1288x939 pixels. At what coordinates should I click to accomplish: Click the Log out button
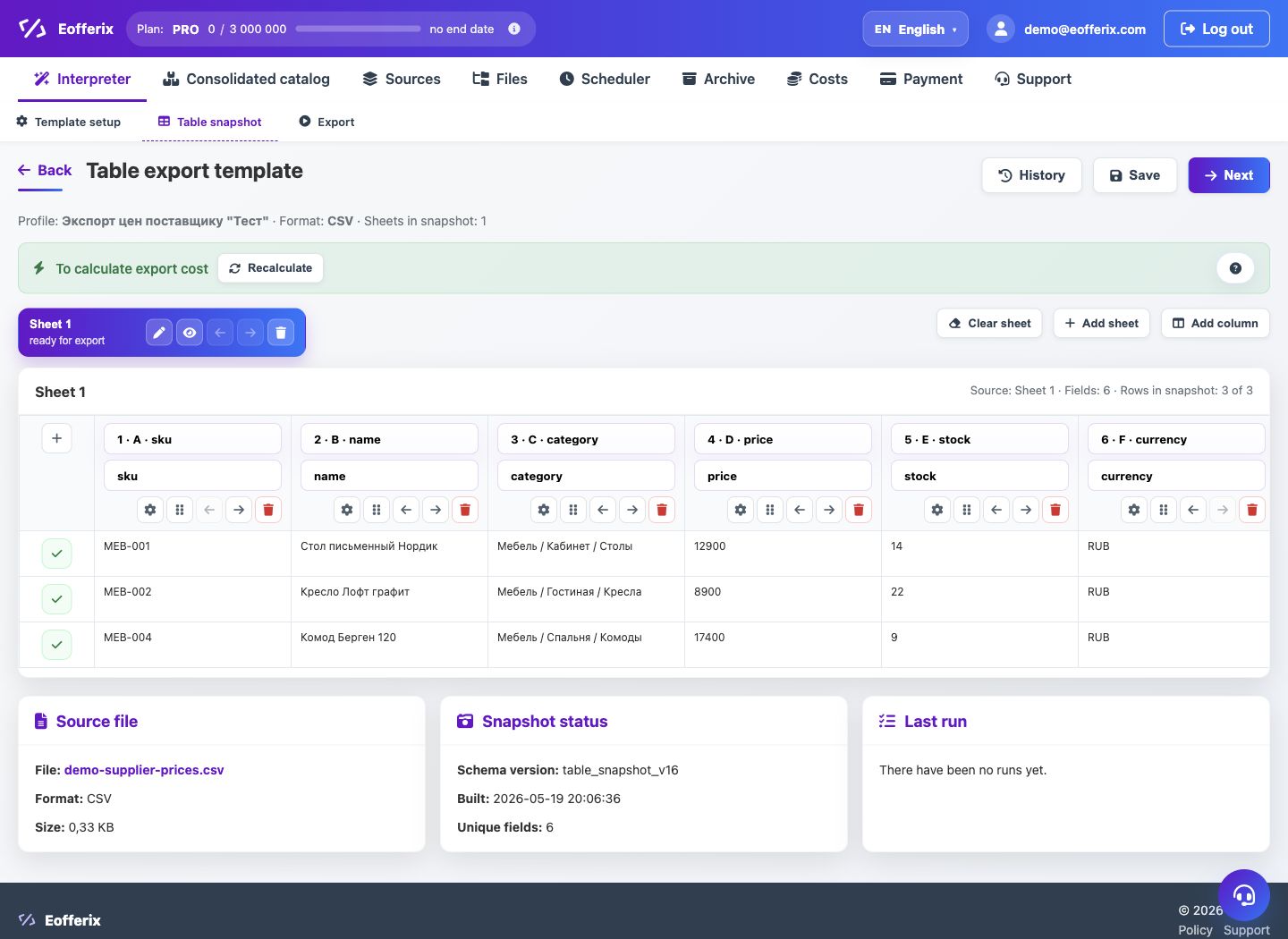1216,29
